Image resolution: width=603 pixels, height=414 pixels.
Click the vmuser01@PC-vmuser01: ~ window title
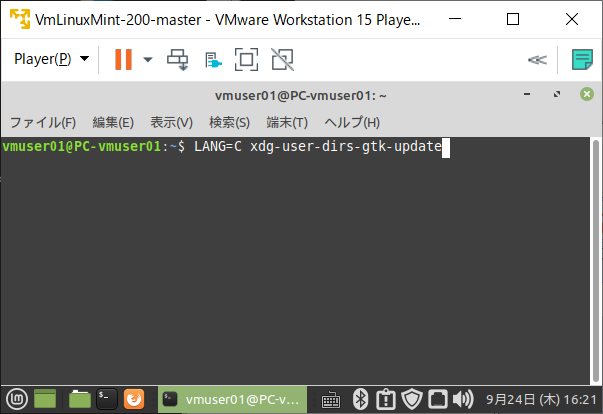[300, 96]
